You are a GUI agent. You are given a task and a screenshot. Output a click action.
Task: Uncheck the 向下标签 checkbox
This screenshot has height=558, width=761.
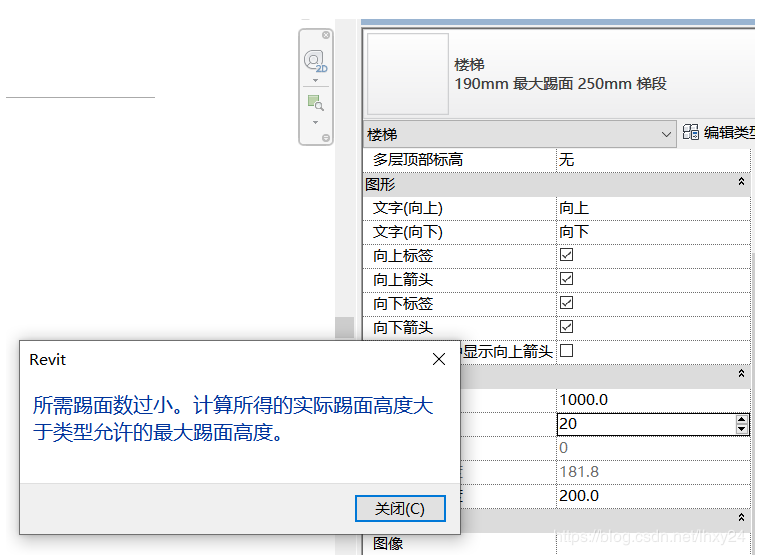[566, 303]
